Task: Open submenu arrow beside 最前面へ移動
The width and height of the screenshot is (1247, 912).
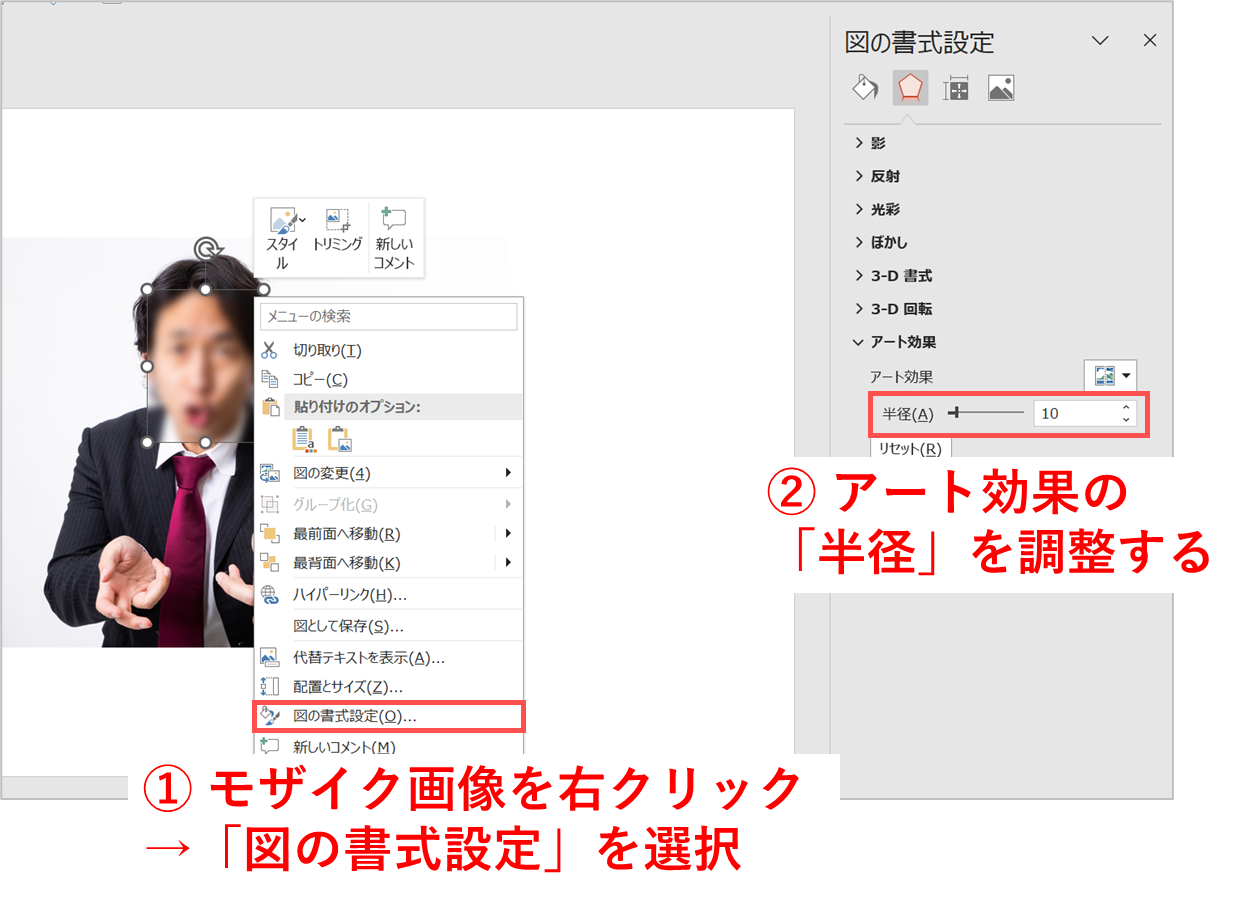Action: point(509,533)
